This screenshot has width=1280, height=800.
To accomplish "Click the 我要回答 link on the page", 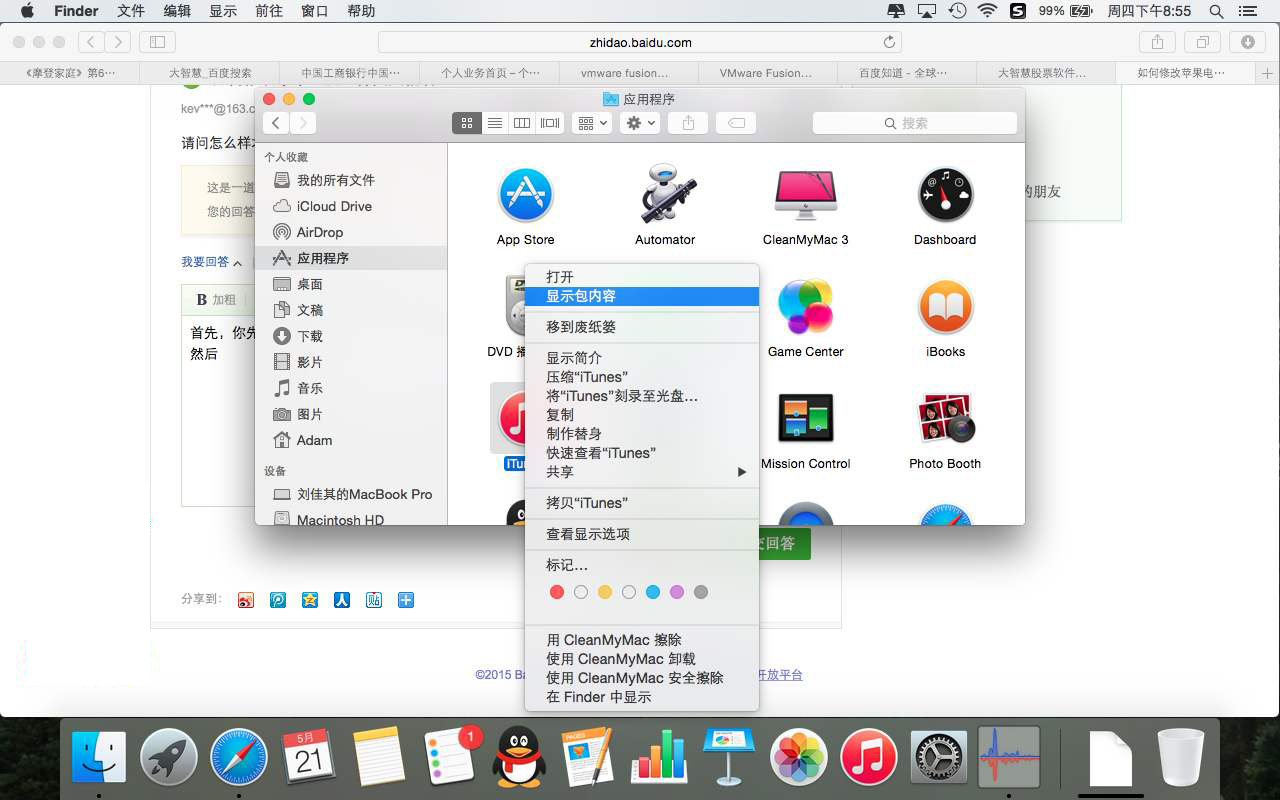I will [205, 262].
